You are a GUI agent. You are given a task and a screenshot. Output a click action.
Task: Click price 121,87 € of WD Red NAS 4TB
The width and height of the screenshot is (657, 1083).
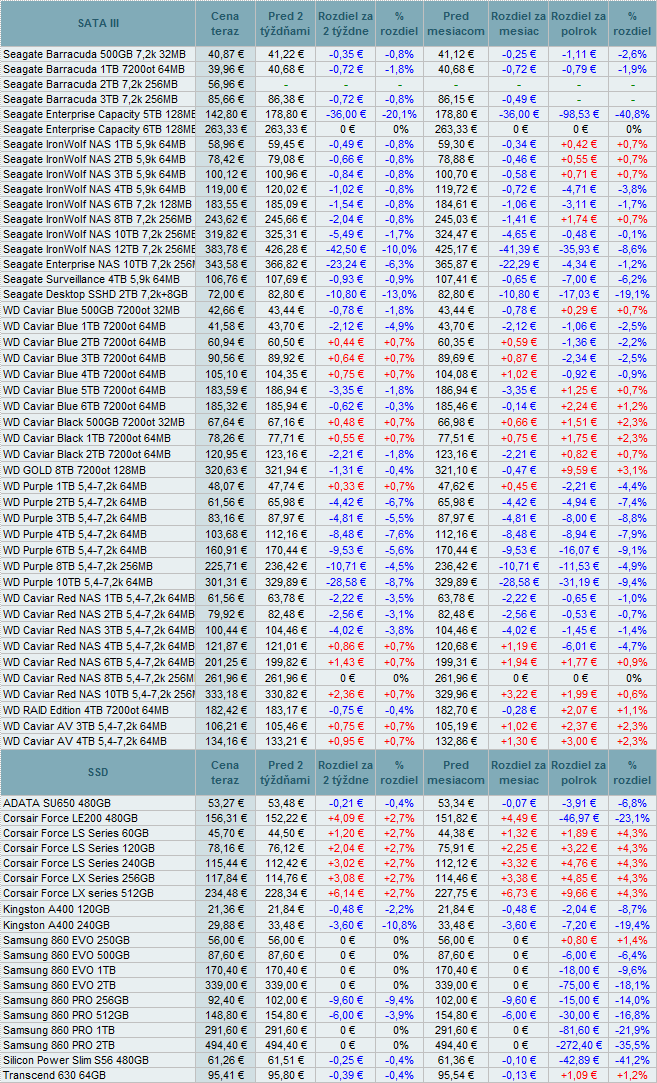225,646
